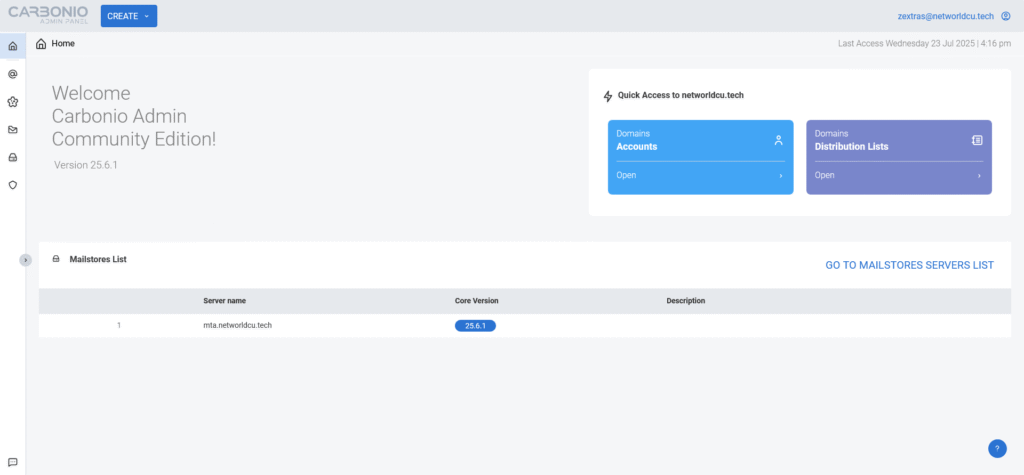This screenshot has height=475, width=1024.
Task: Open Domains via the @ sidebar icon
Action: click(x=12, y=74)
